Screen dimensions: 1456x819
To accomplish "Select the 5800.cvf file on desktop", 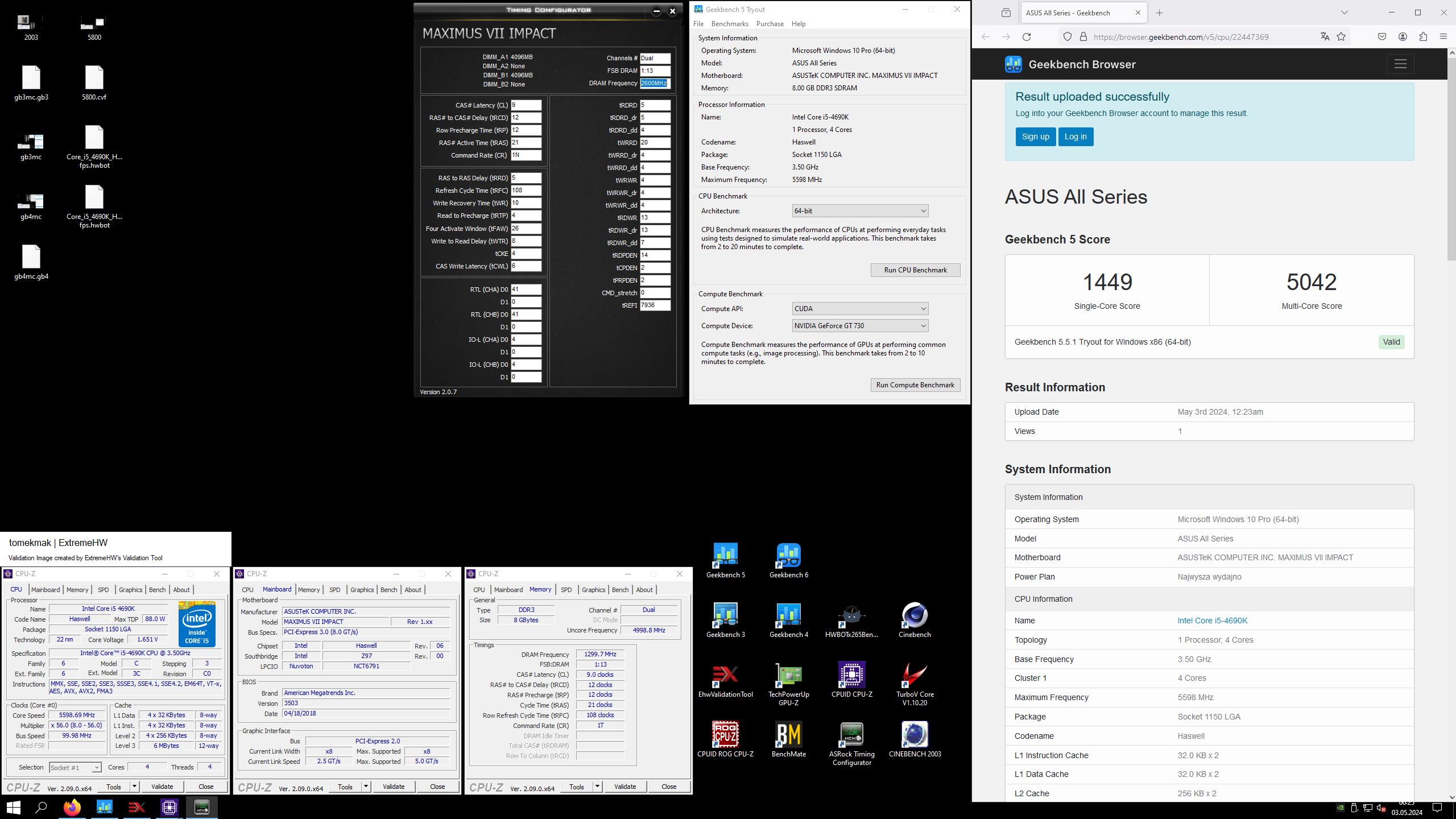I will (x=94, y=83).
